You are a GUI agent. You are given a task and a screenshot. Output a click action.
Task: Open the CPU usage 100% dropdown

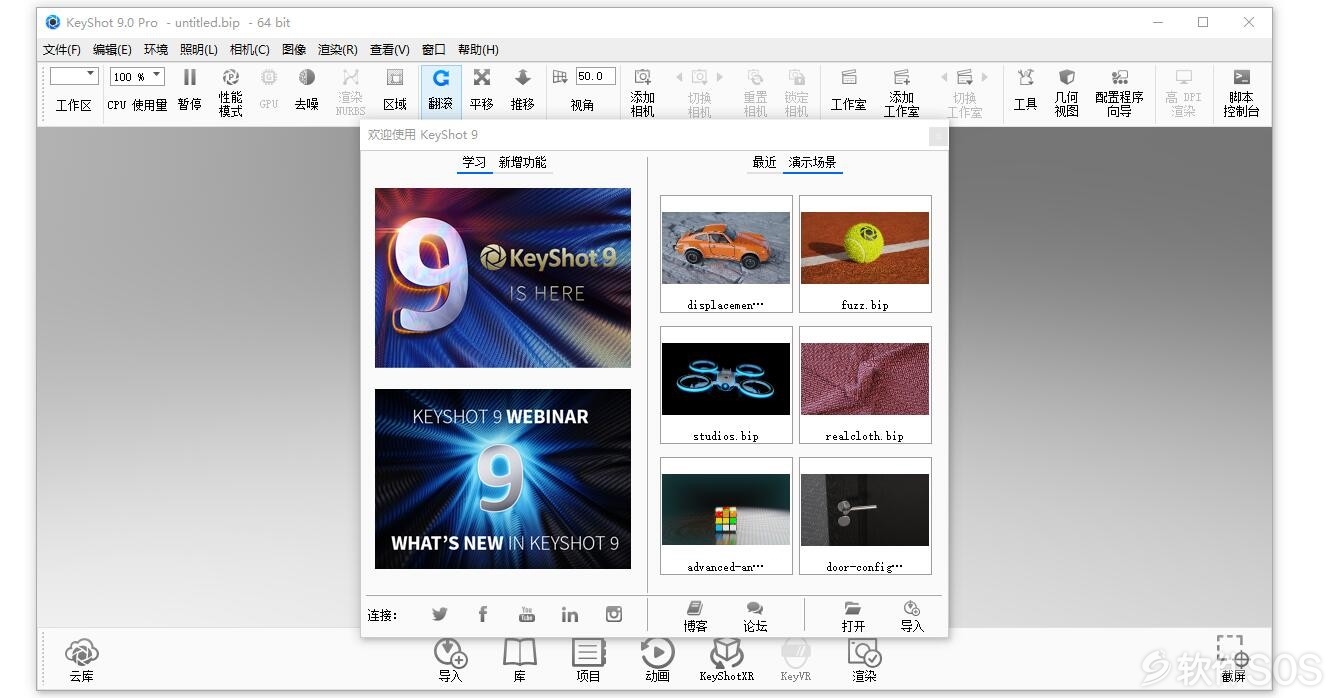pos(137,76)
